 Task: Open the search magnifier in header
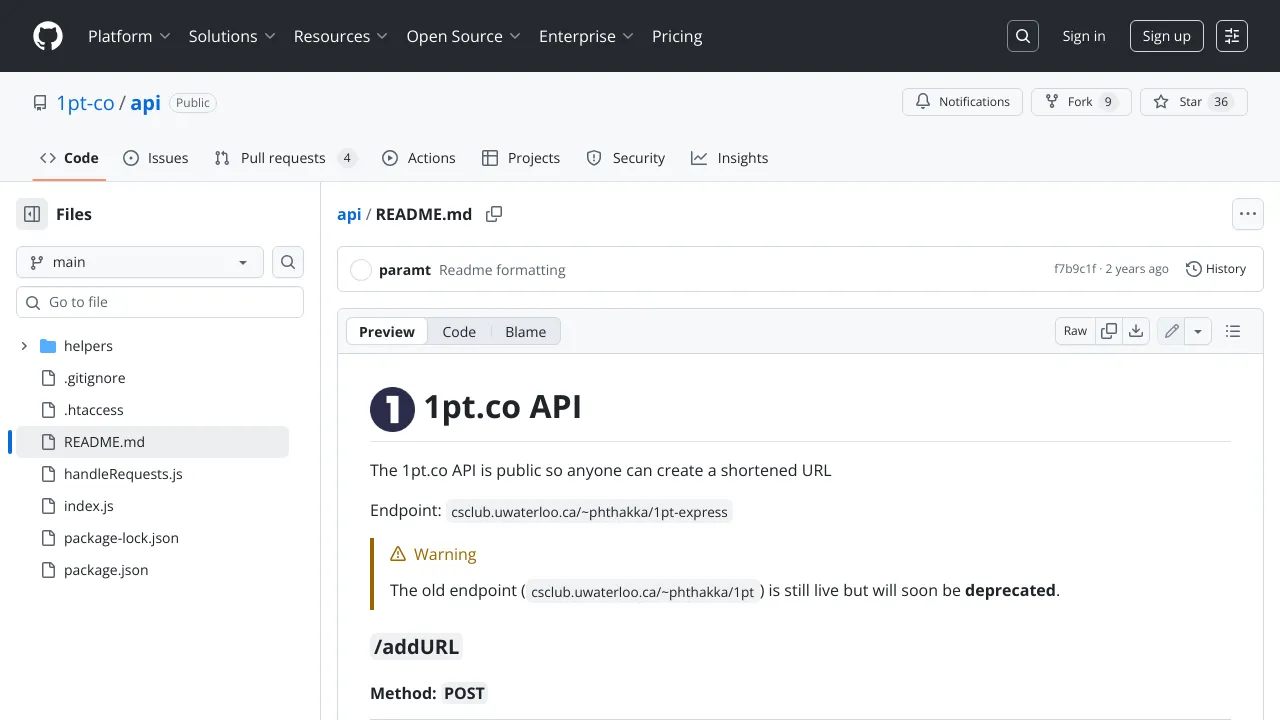[1023, 36]
